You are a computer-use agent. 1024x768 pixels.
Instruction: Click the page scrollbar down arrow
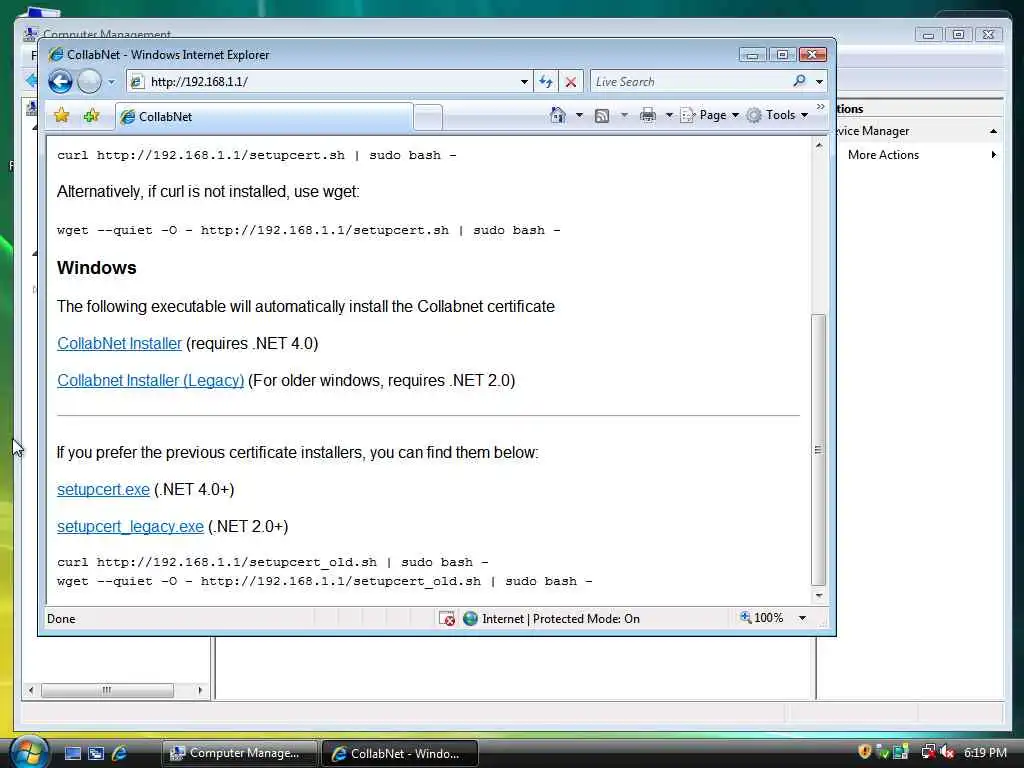[819, 596]
